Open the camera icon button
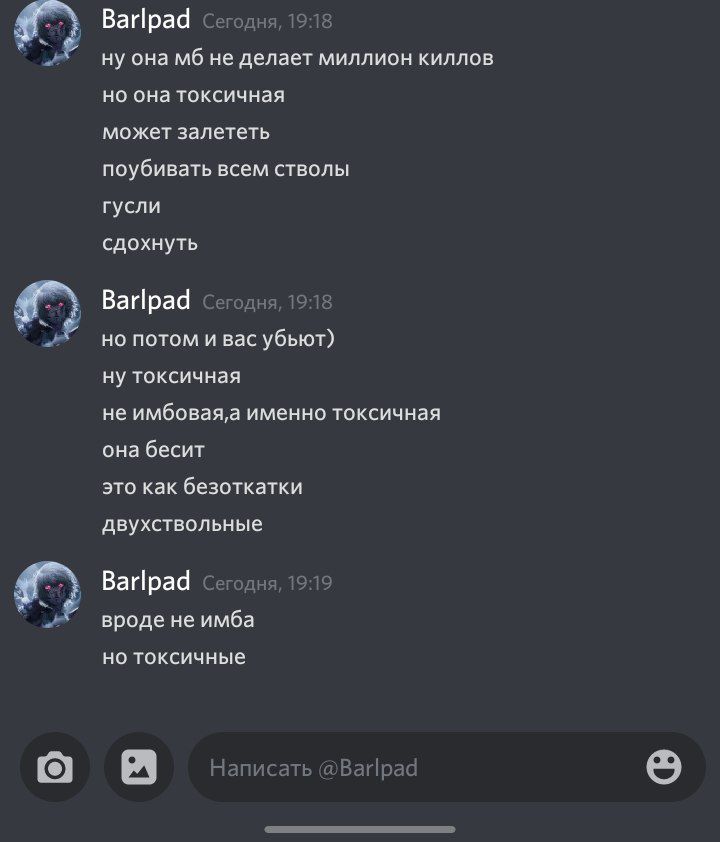The height and width of the screenshot is (842, 720). pyautogui.click(x=55, y=767)
